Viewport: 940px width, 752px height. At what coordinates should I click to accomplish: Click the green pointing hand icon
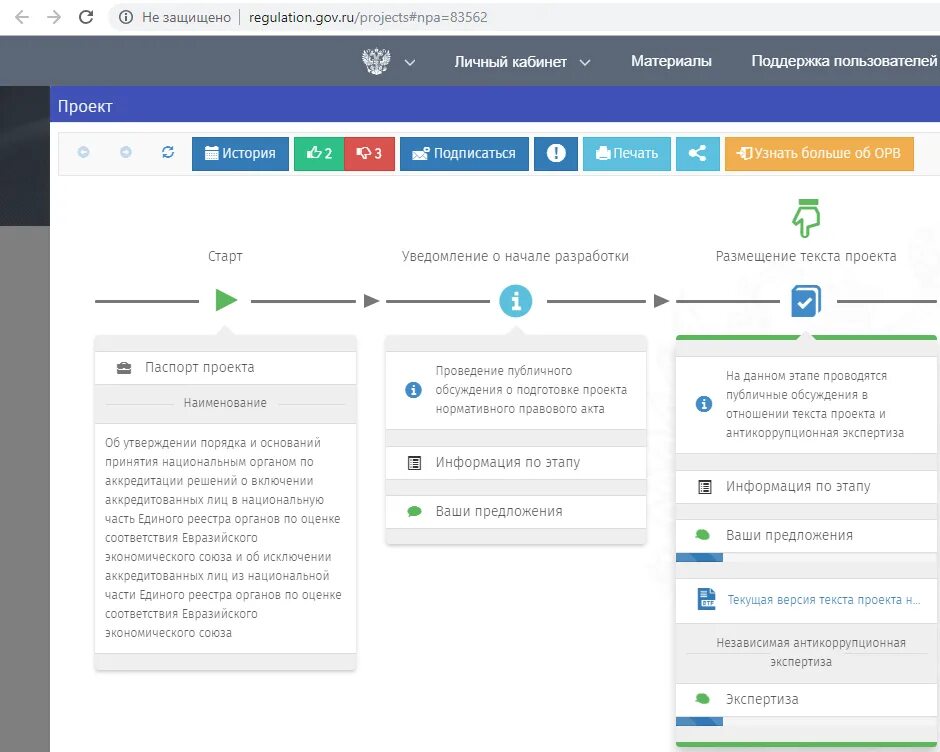click(x=806, y=218)
